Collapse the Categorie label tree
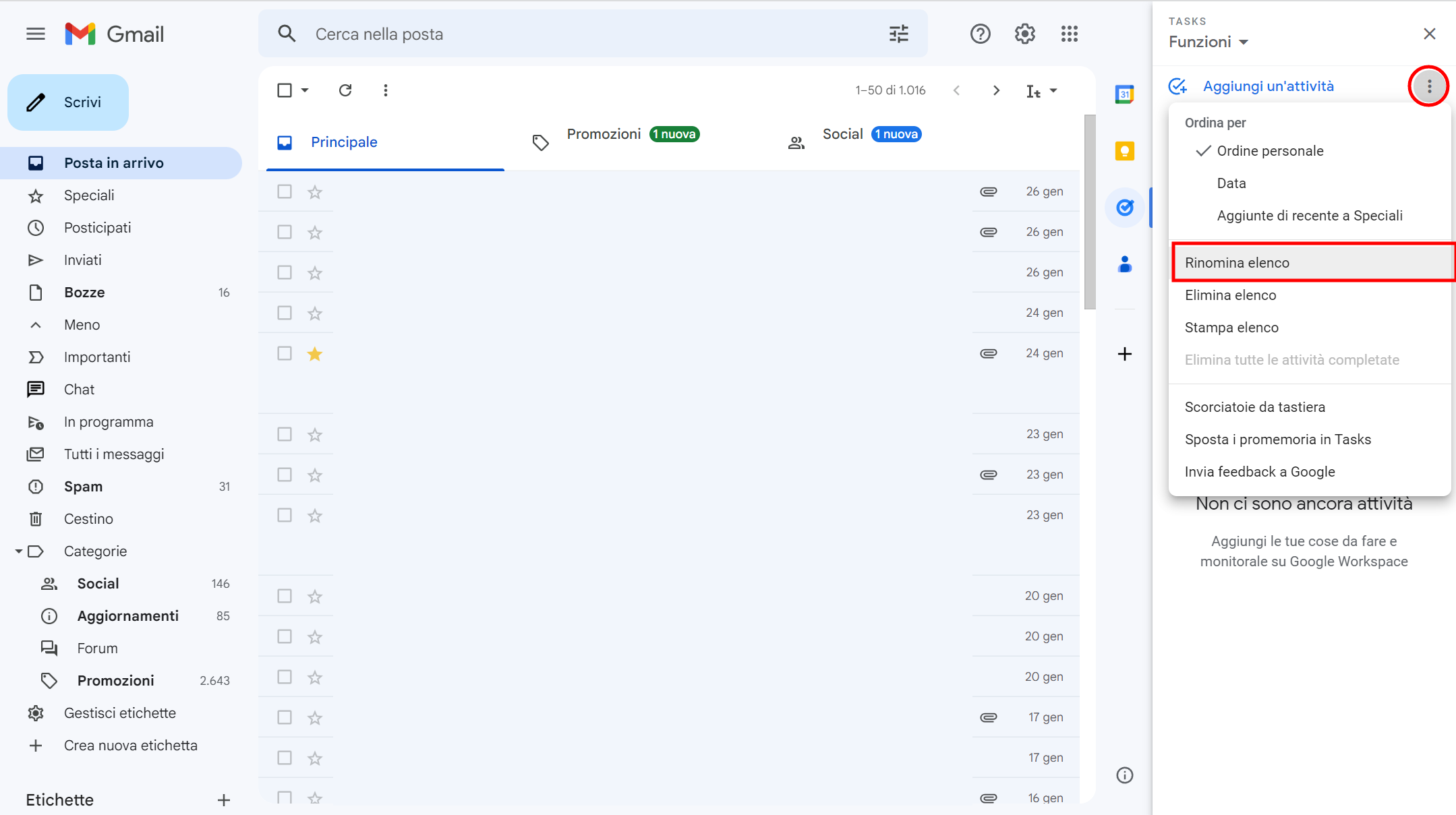This screenshot has height=815, width=1456. click(18, 551)
